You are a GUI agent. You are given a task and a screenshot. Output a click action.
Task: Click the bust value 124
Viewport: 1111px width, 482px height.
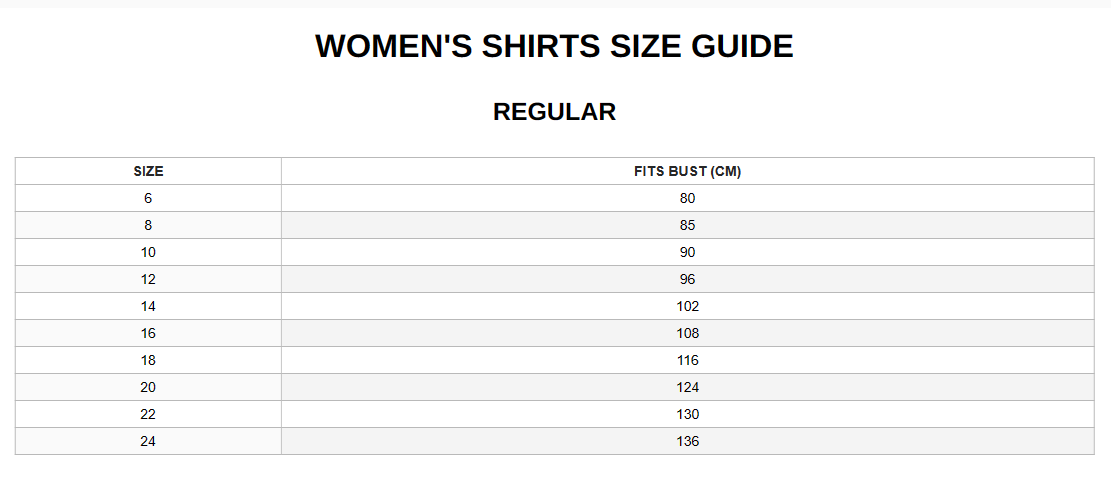pos(687,387)
